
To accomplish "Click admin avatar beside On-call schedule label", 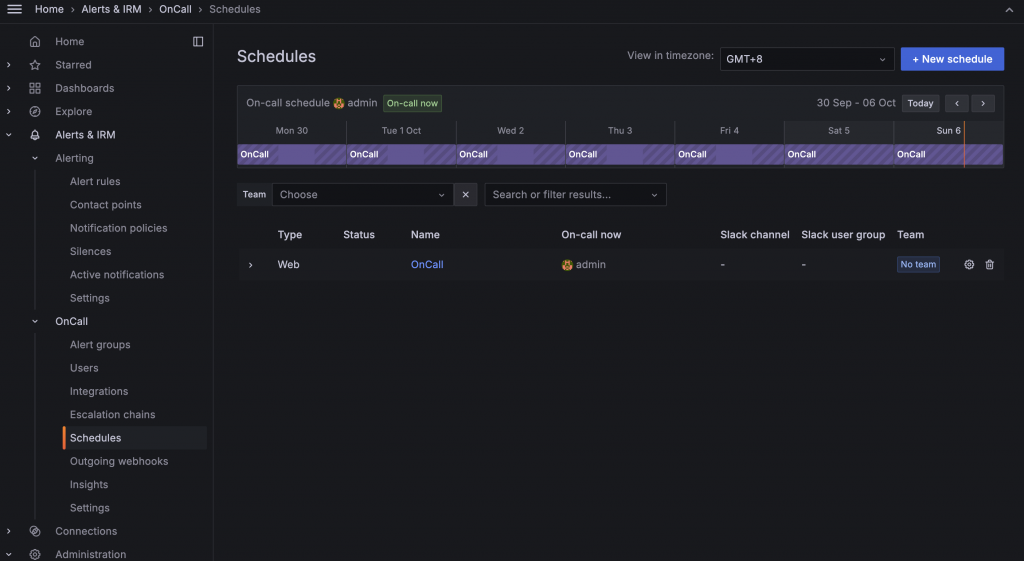I will [x=339, y=103].
